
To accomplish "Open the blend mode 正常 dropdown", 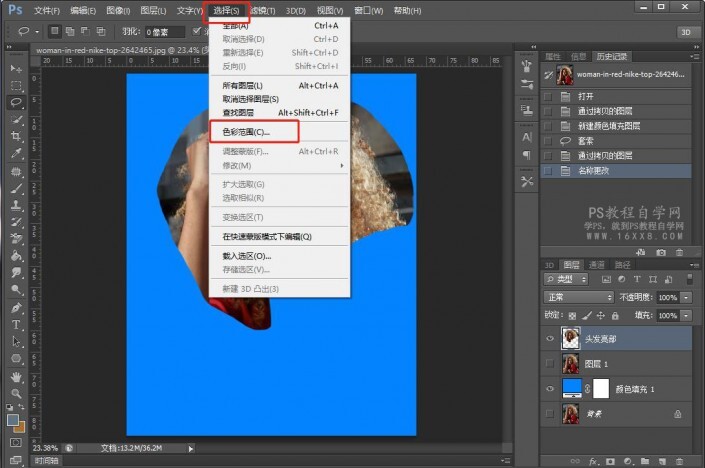I will click(x=578, y=298).
